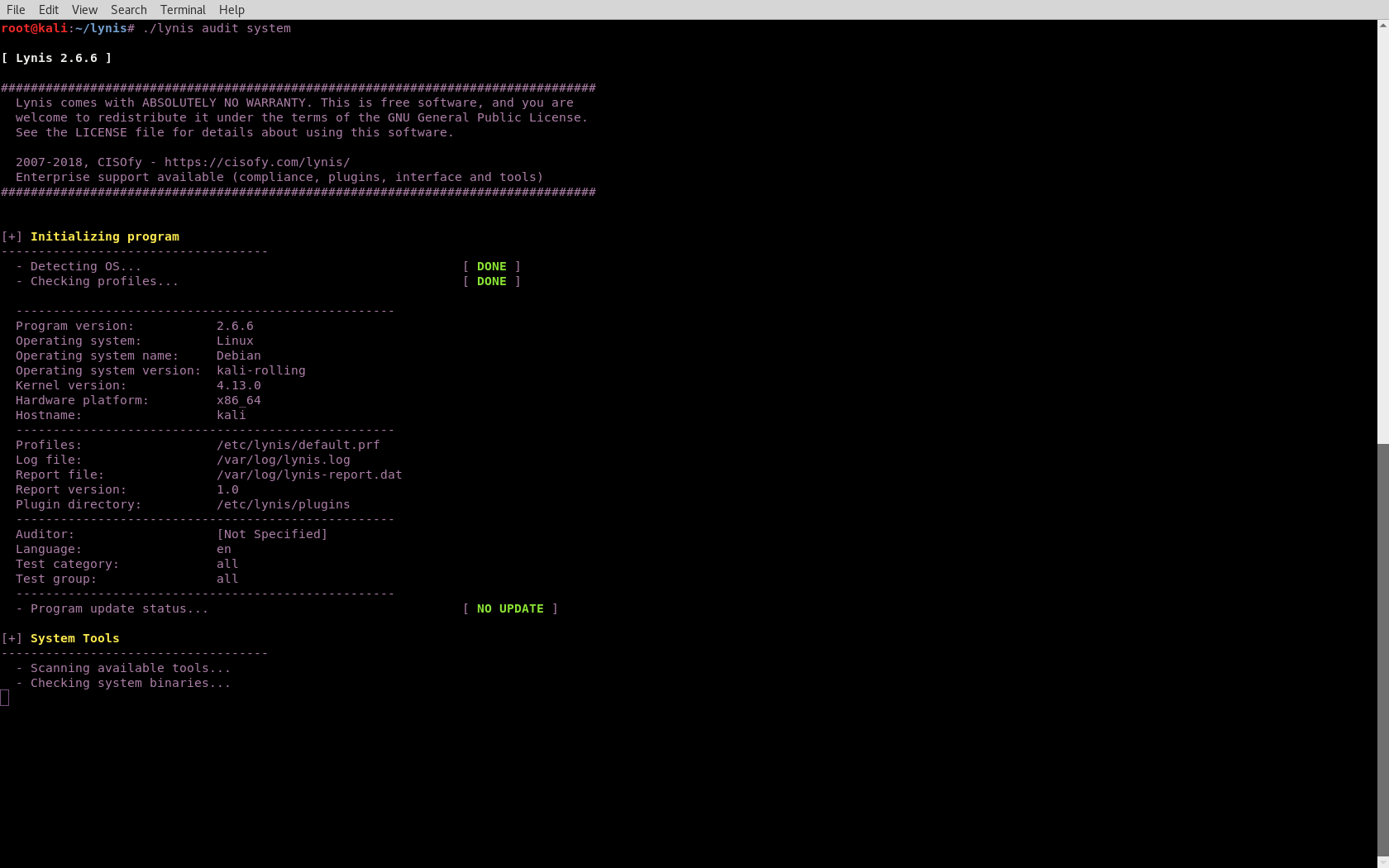The width and height of the screenshot is (1389, 868).
Task: Click the "[Not Specified]" auditor value
Action: click(x=272, y=534)
